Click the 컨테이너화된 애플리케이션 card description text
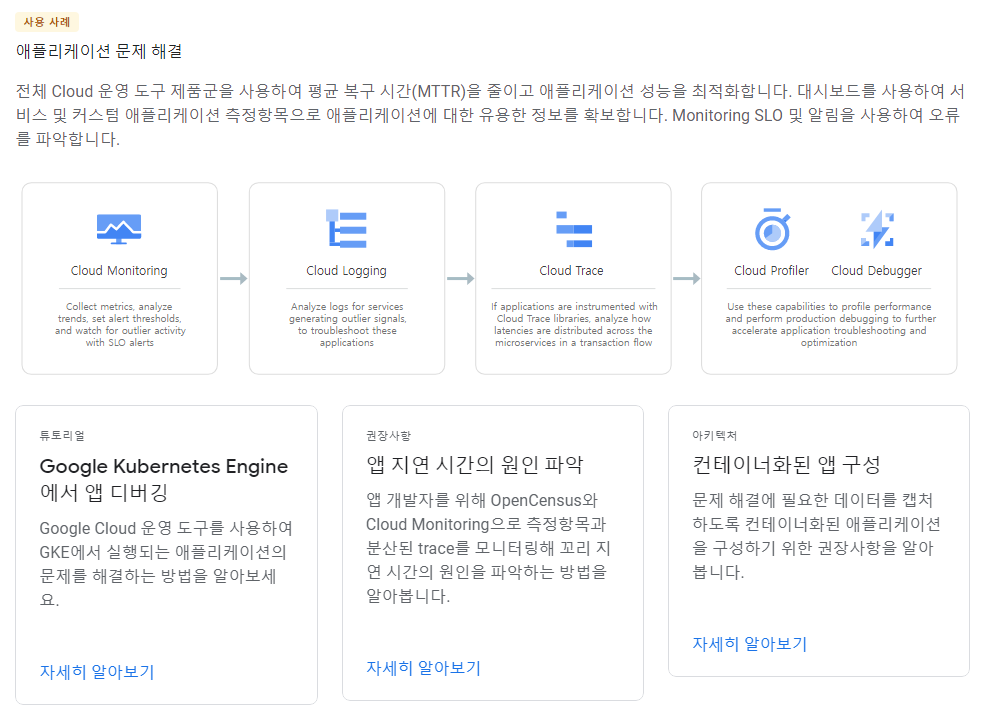Screen dimensions: 992x726 point(816,536)
